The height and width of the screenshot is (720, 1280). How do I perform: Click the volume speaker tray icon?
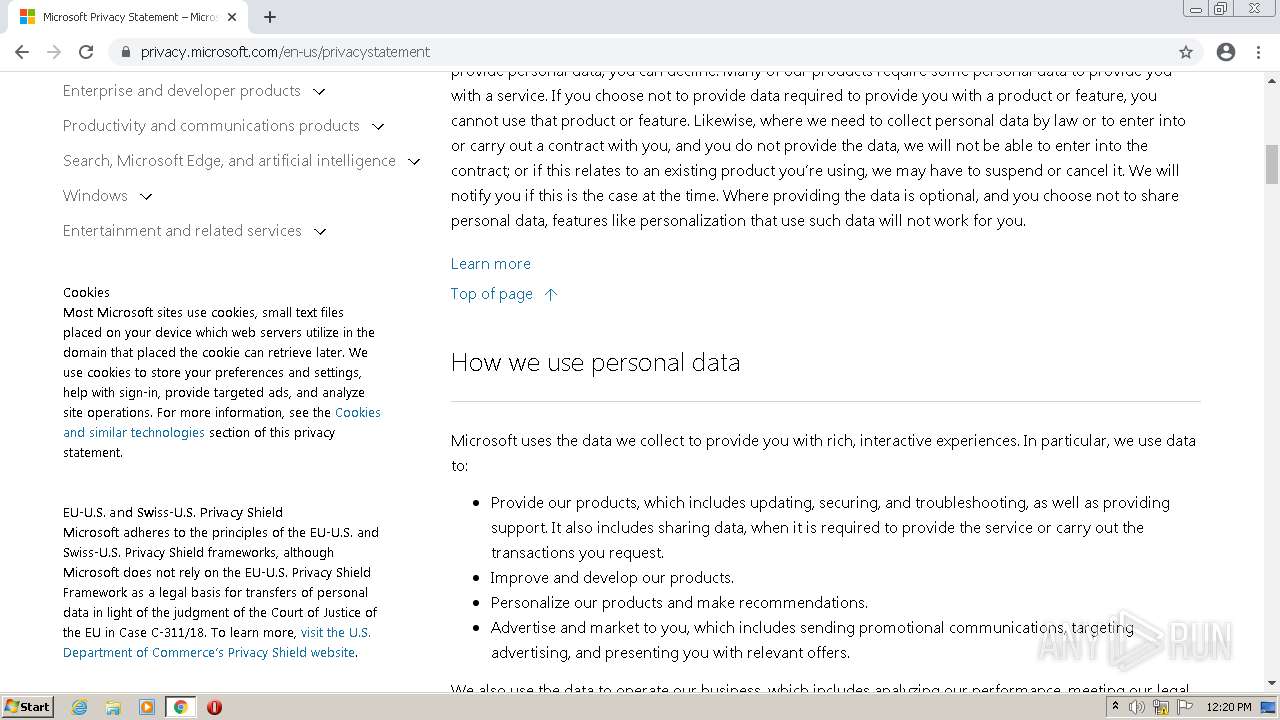point(1137,707)
